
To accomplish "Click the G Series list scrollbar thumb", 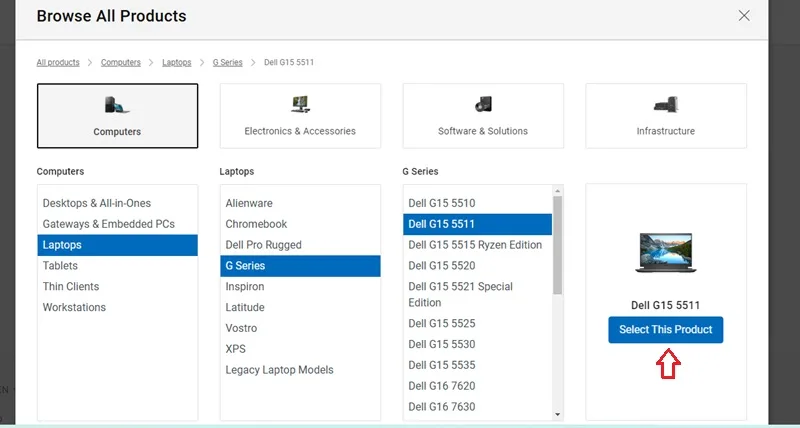I will [558, 245].
